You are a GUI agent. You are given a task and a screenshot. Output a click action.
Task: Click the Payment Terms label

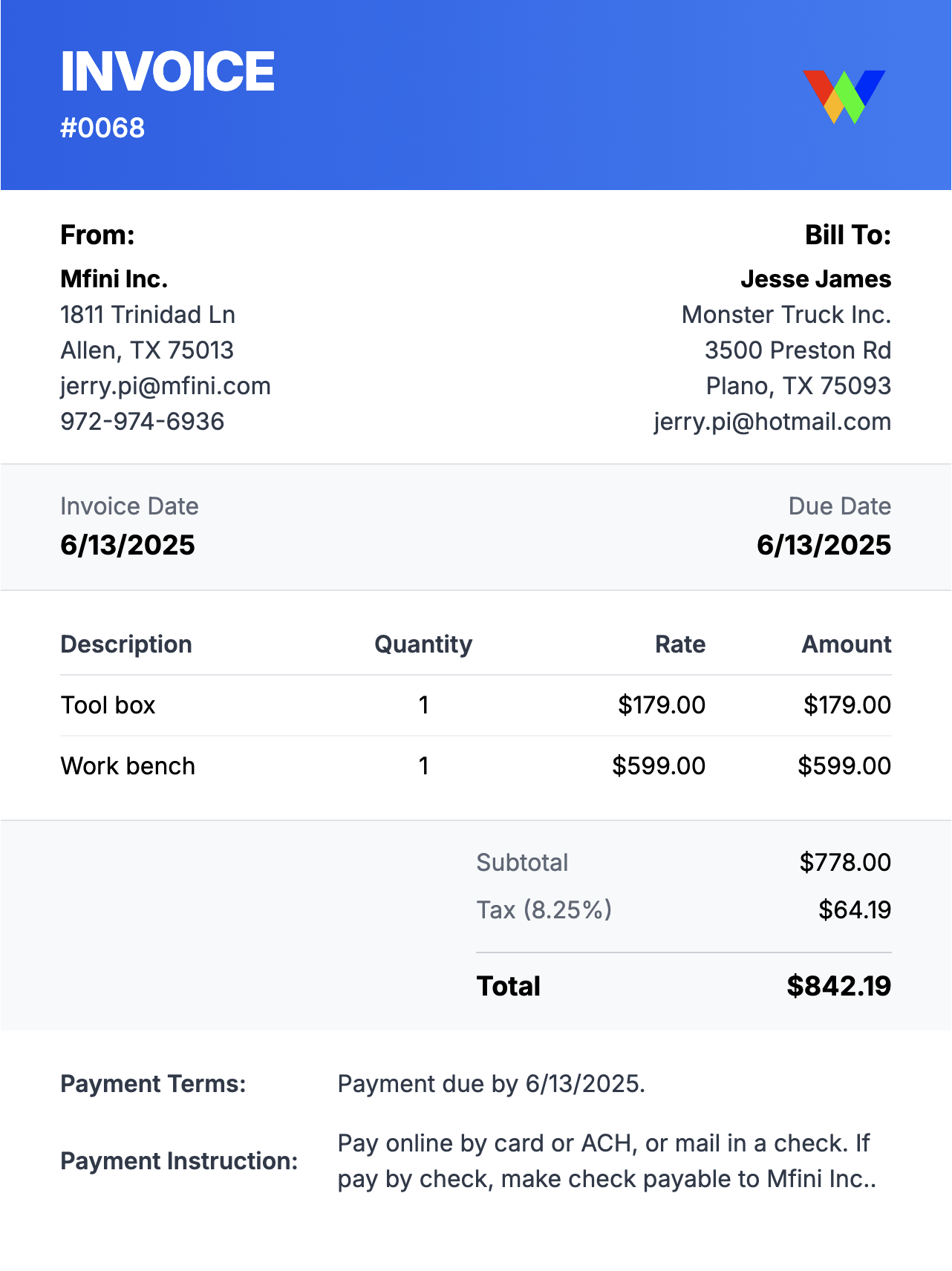(153, 1084)
